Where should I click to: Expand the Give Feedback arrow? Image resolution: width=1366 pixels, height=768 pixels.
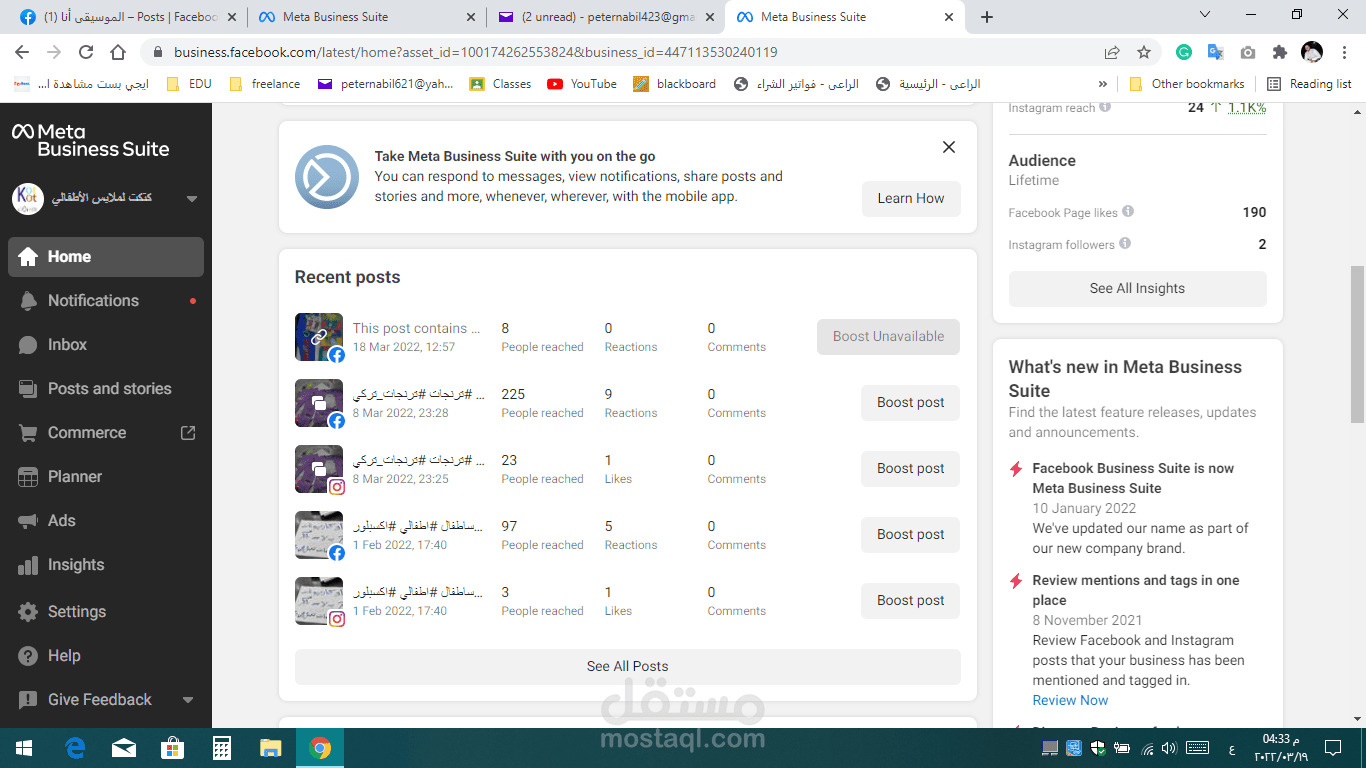point(188,700)
